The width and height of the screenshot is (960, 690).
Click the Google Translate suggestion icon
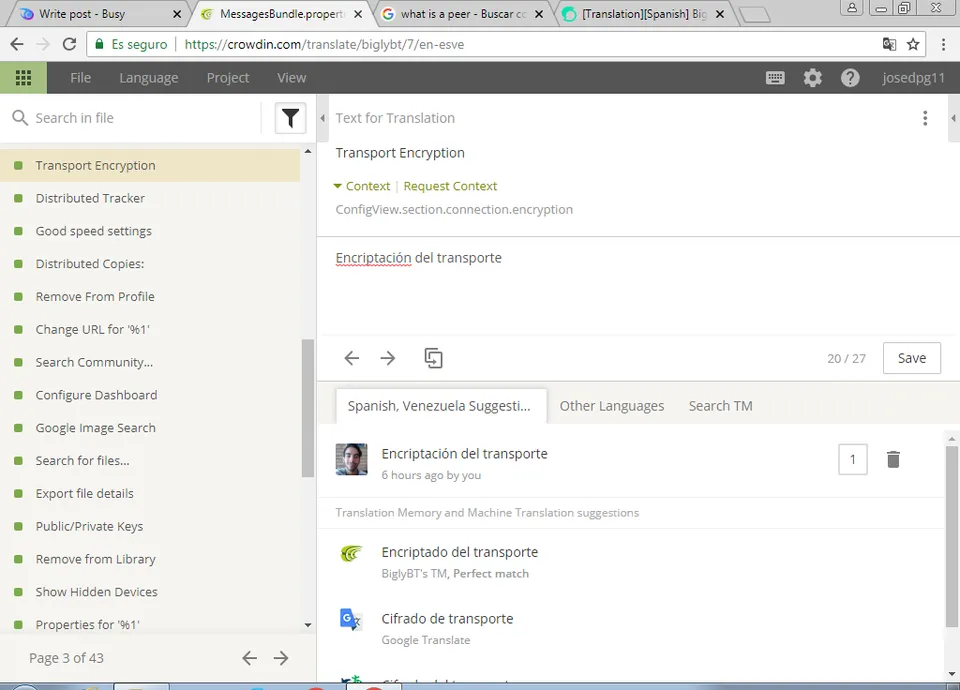pos(351,619)
